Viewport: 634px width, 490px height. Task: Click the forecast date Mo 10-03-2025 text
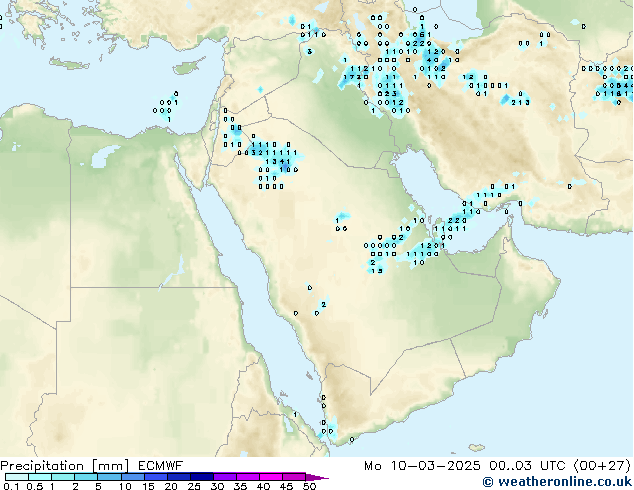click(422, 466)
